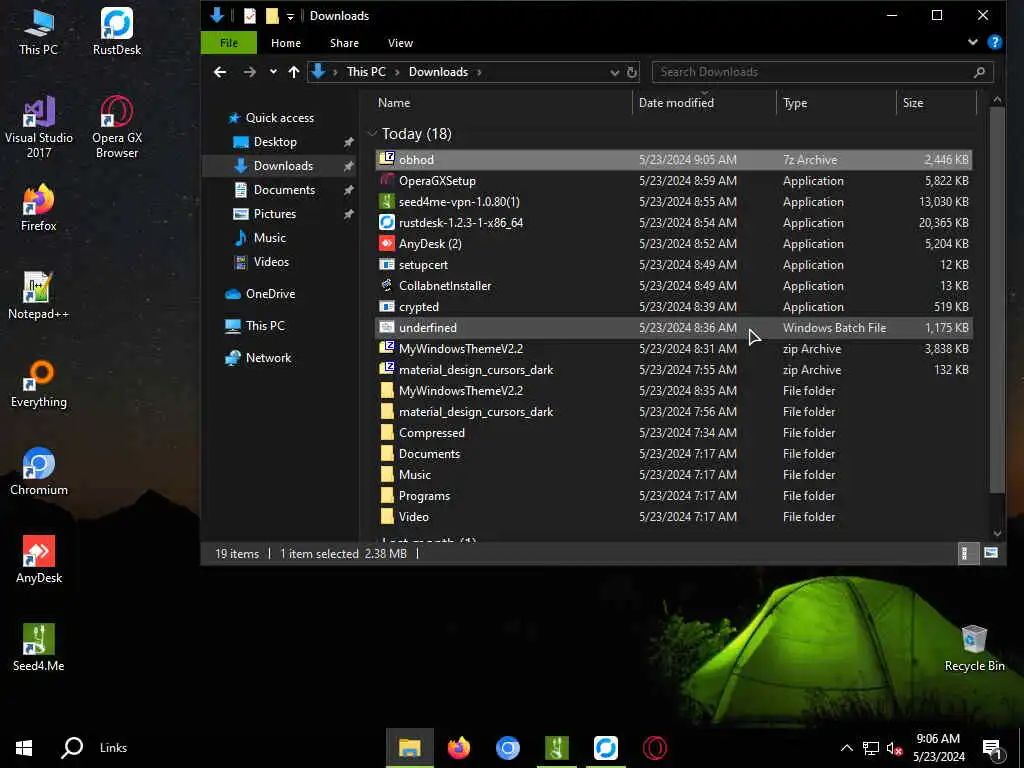This screenshot has width=1024, height=768.
Task: Collapse the Today (18) group
Action: [373, 134]
